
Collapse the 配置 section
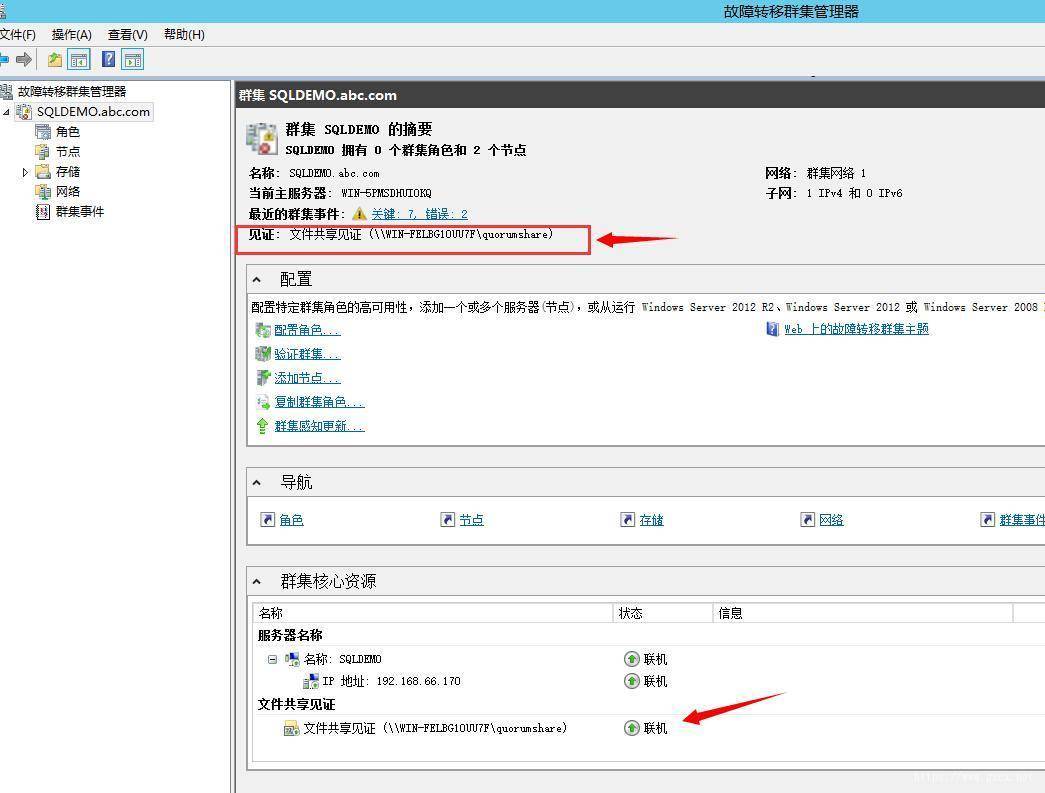click(257, 280)
